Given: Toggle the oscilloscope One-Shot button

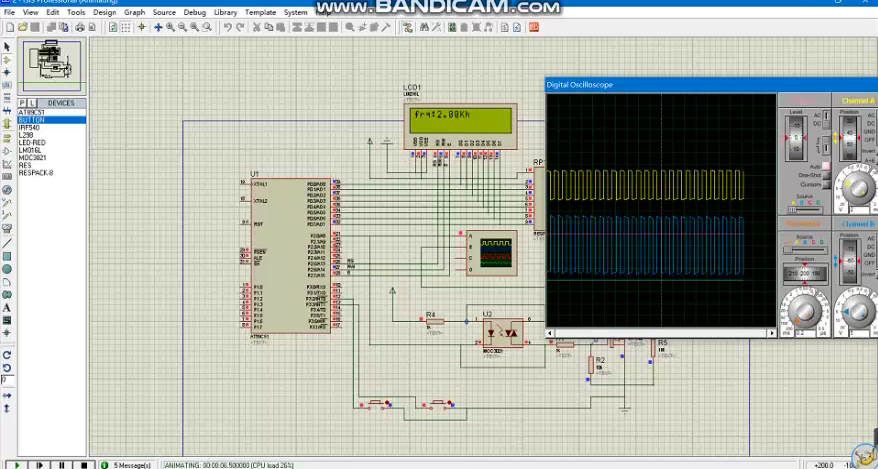Looking at the screenshot, I should click(x=826, y=176).
